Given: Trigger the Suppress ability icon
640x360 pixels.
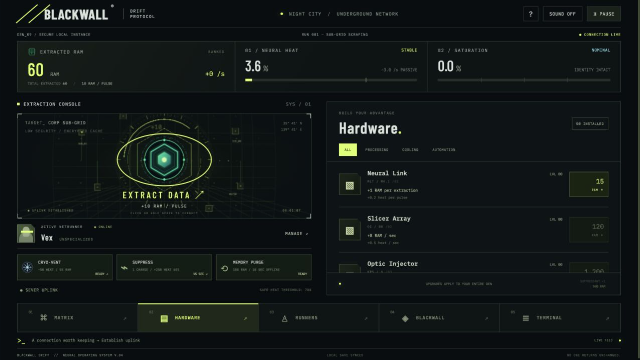Looking at the screenshot, I should coord(124,268).
